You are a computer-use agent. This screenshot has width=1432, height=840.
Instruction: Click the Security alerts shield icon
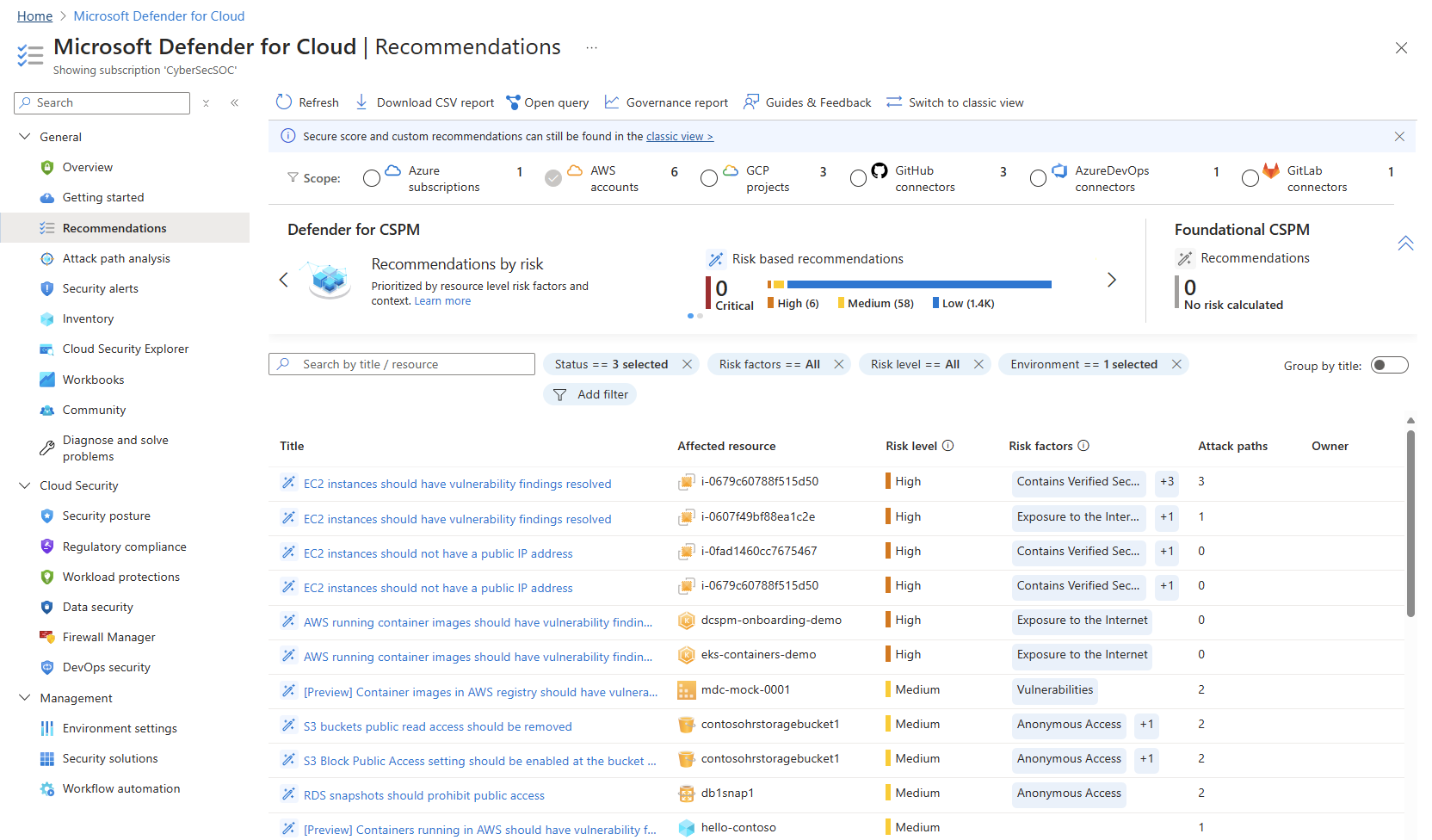point(47,288)
